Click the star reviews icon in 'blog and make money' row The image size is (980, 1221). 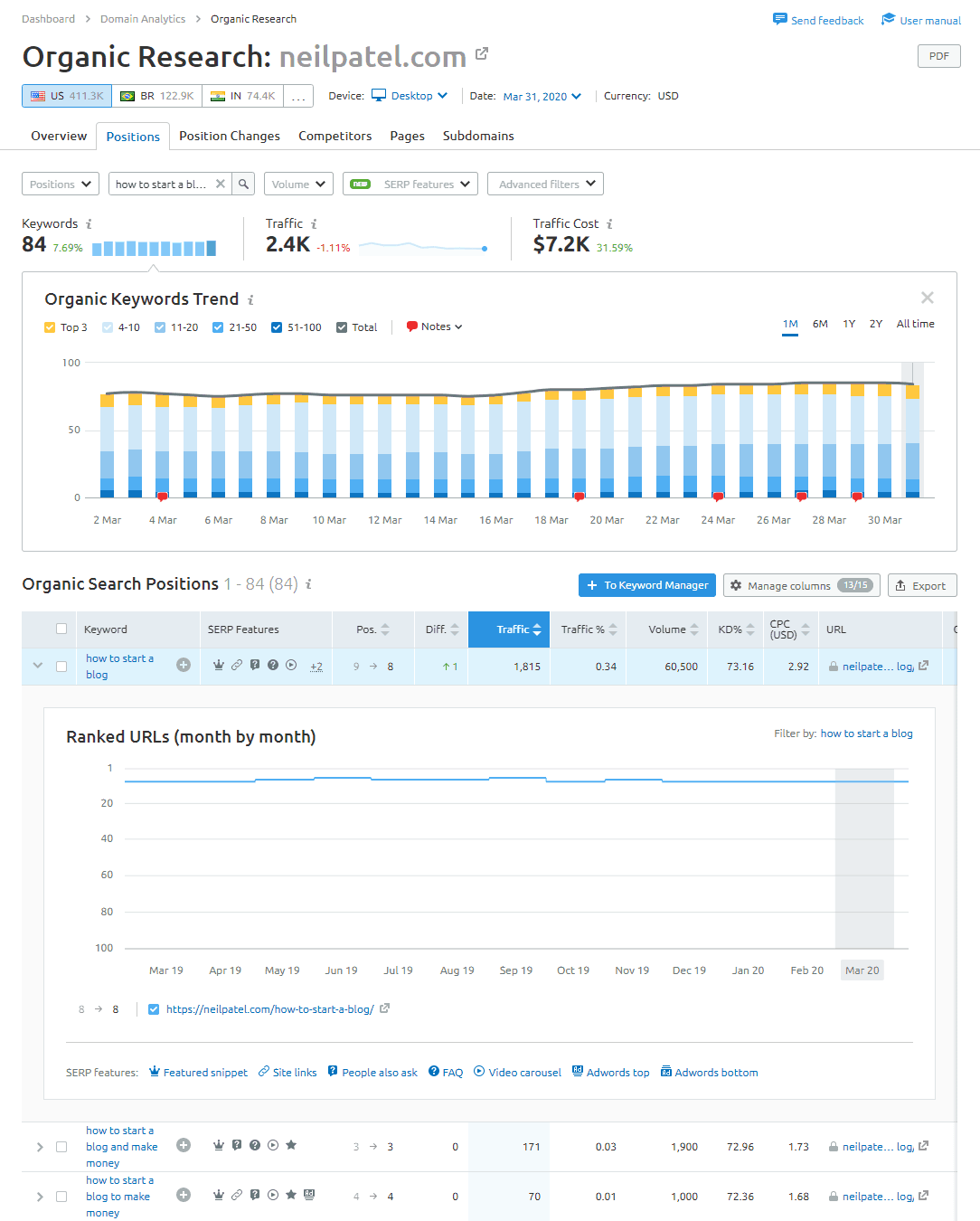pyautogui.click(x=291, y=1145)
